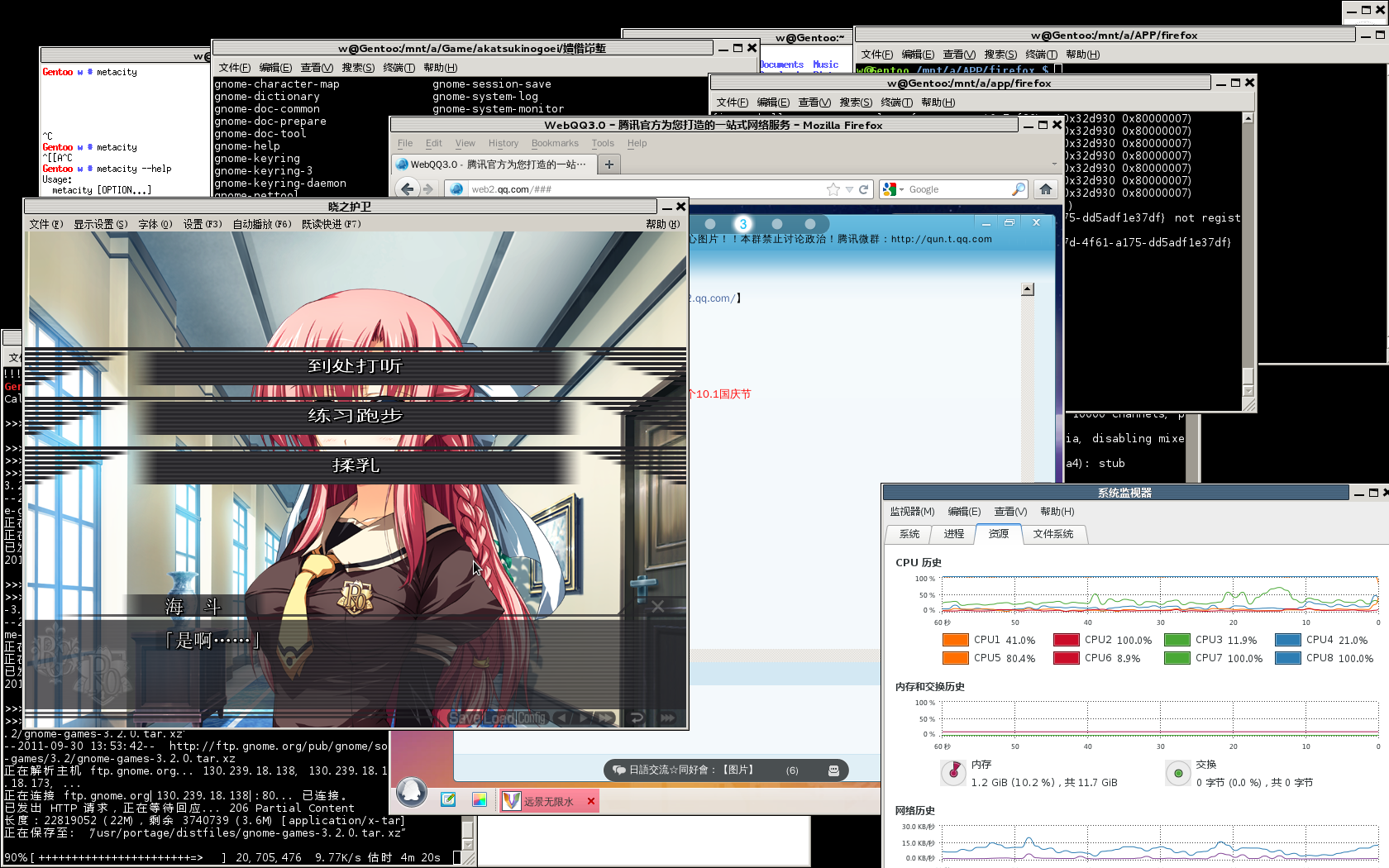Viewport: 1389px width, 868px height.
Task: Choose the 揉乳 dialogue option
Action: coord(356,465)
